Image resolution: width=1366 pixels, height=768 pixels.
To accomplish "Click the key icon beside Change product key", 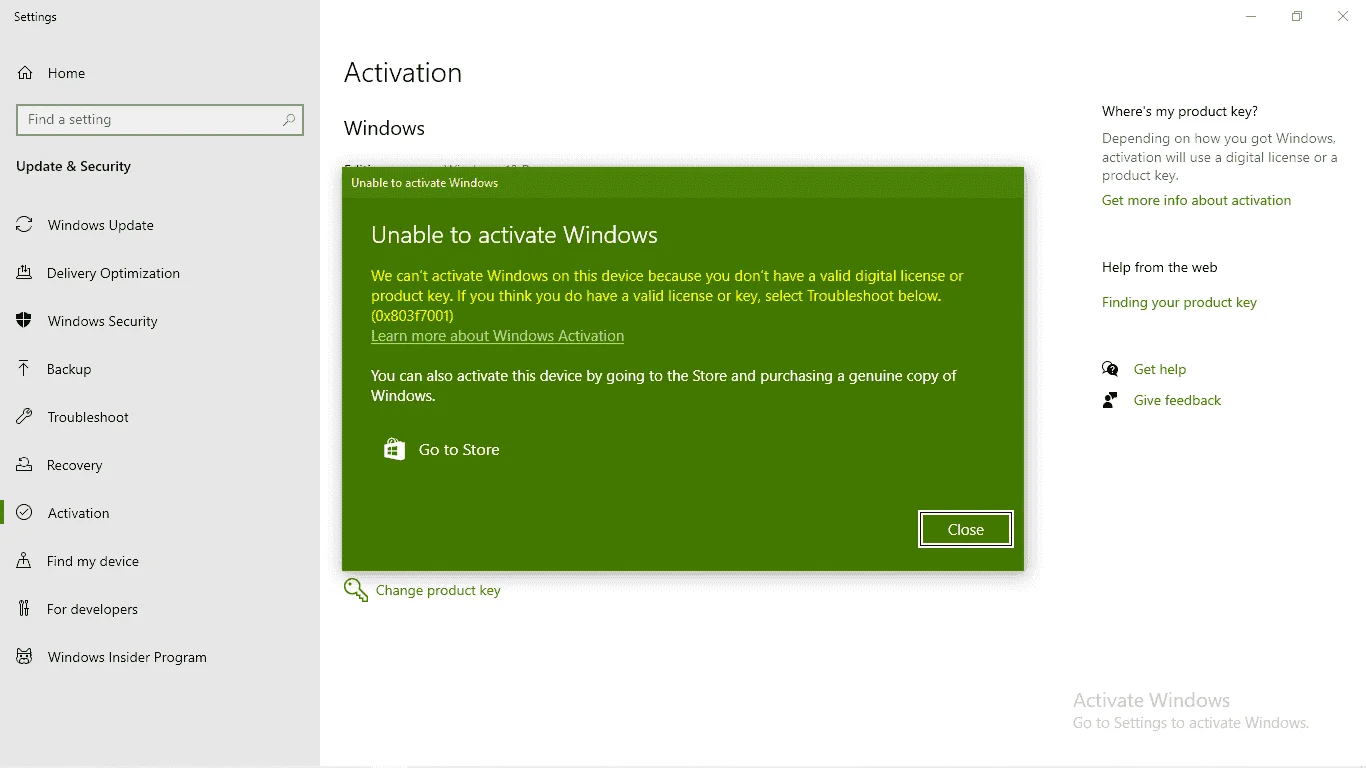I will (x=355, y=590).
